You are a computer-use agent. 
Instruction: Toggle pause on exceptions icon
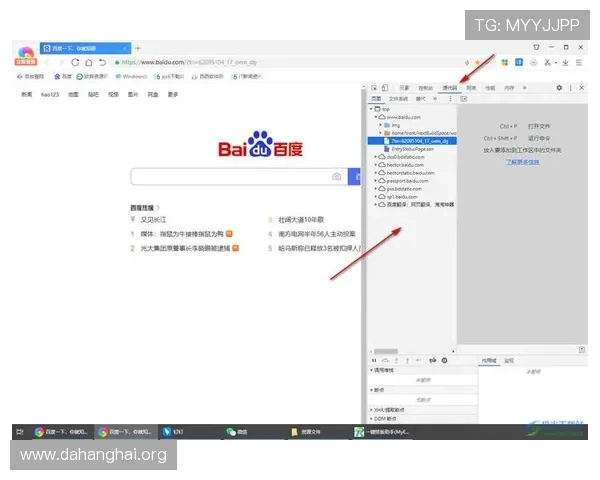pos(444,360)
